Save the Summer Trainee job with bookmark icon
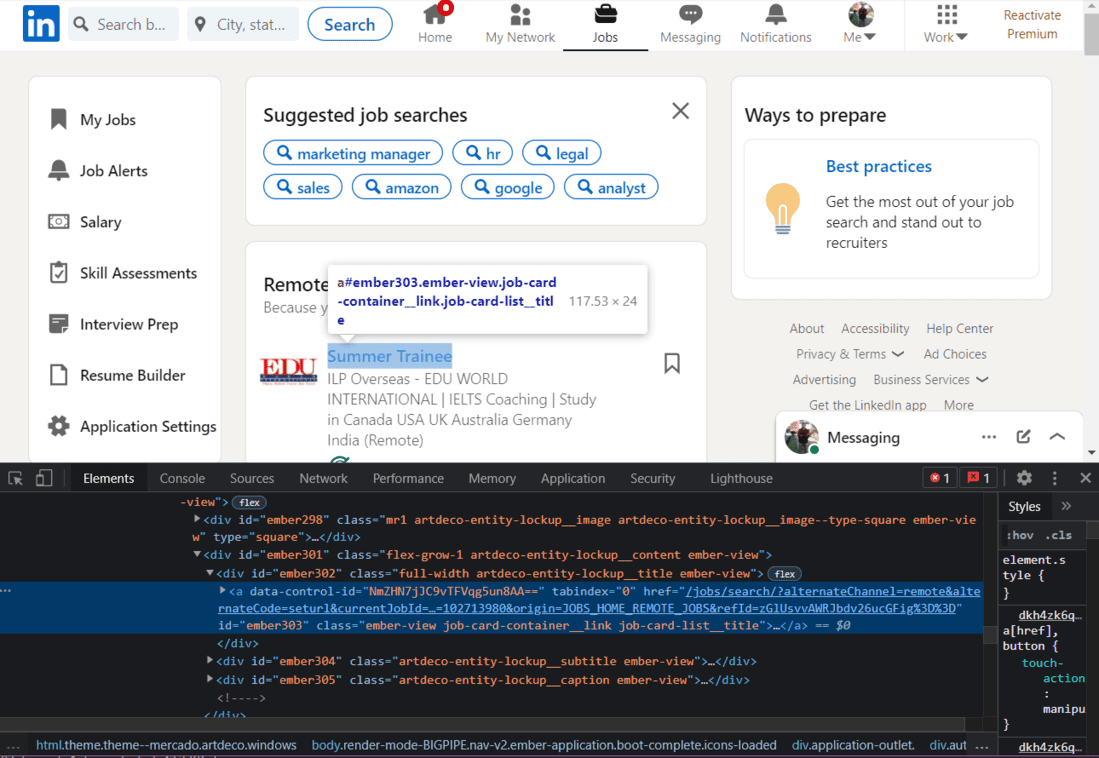The height and width of the screenshot is (758, 1099). point(671,363)
